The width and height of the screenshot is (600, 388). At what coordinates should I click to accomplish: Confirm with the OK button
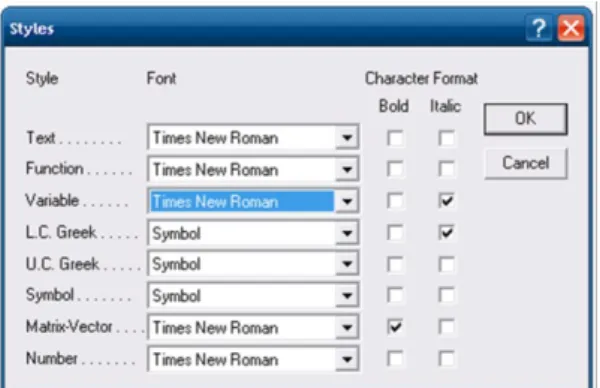tap(525, 119)
